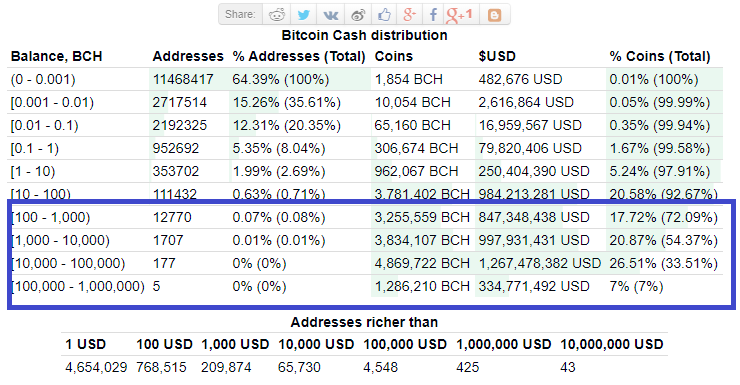This screenshot has height=385, width=740.
Task: Click the 4,548 addresses count
Action: click(x=380, y=368)
